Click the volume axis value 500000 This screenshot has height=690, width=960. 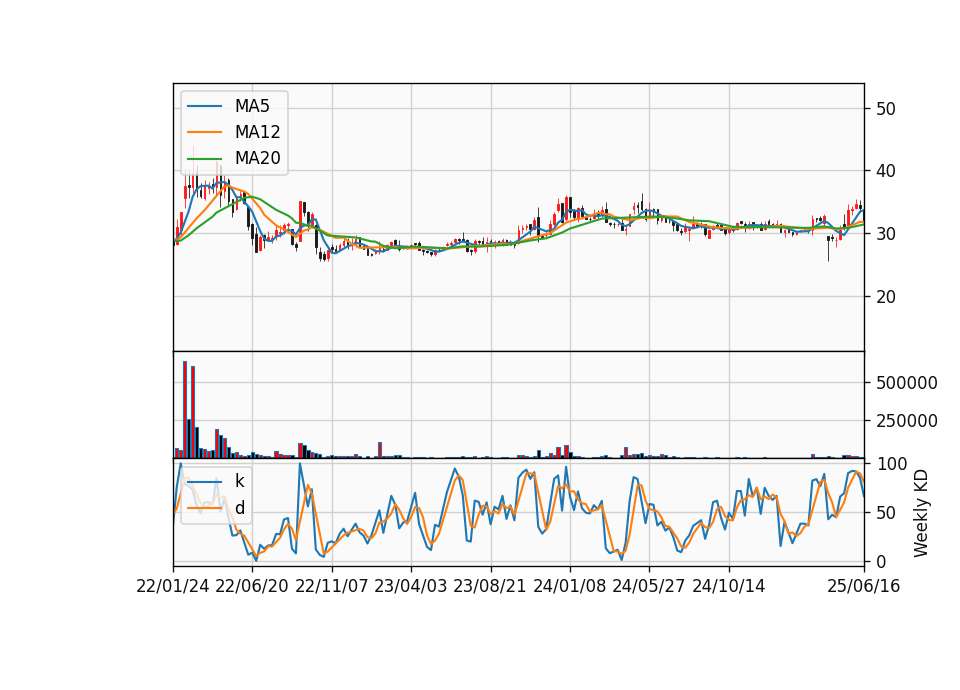point(907,383)
